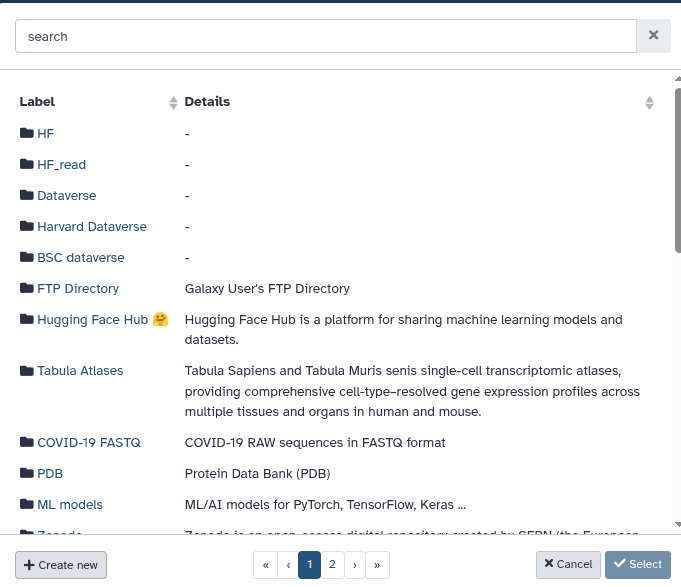This screenshot has width=681, height=587.
Task: Go to previous page
Action: tap(288, 565)
